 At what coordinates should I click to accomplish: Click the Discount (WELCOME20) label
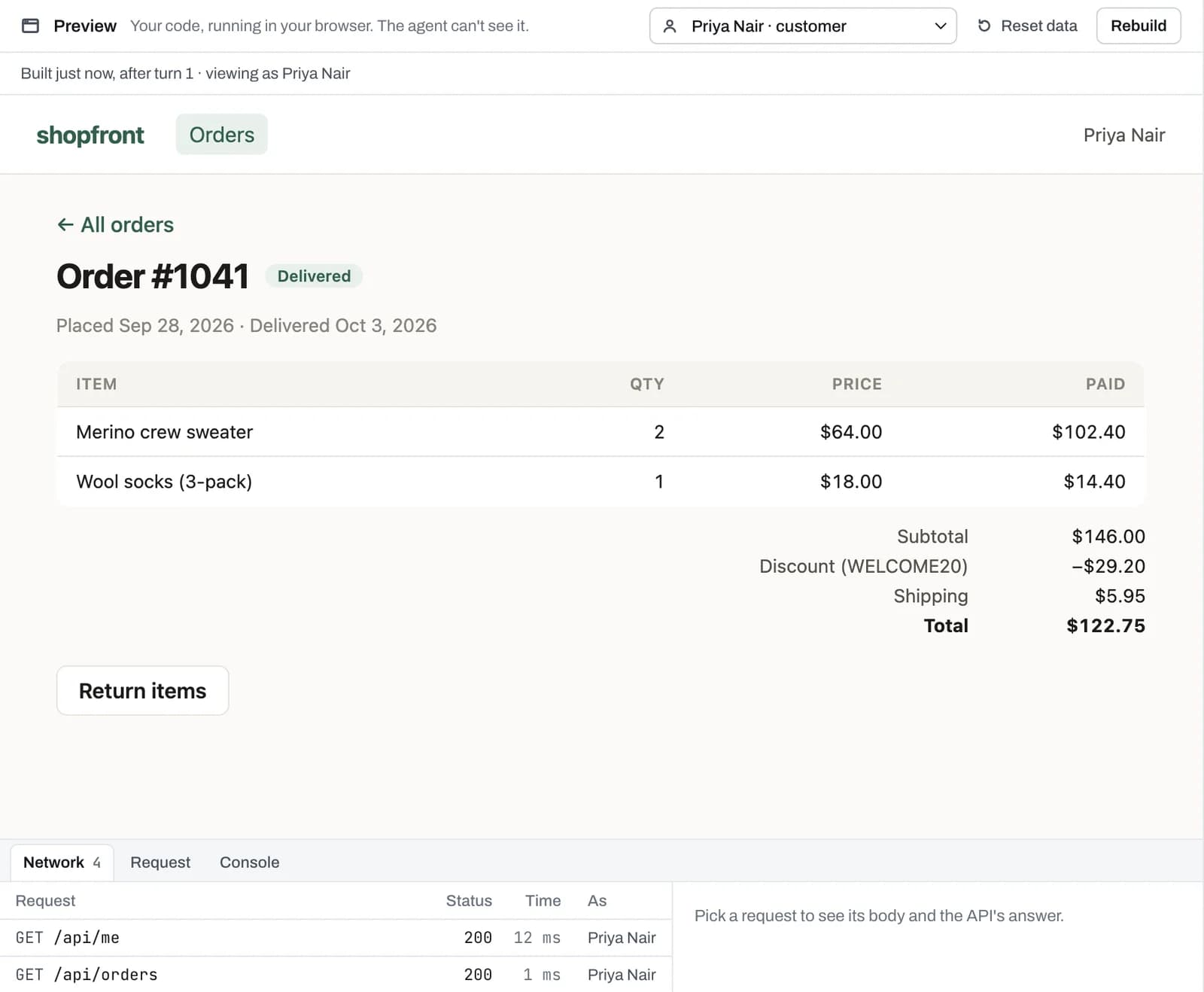(863, 566)
